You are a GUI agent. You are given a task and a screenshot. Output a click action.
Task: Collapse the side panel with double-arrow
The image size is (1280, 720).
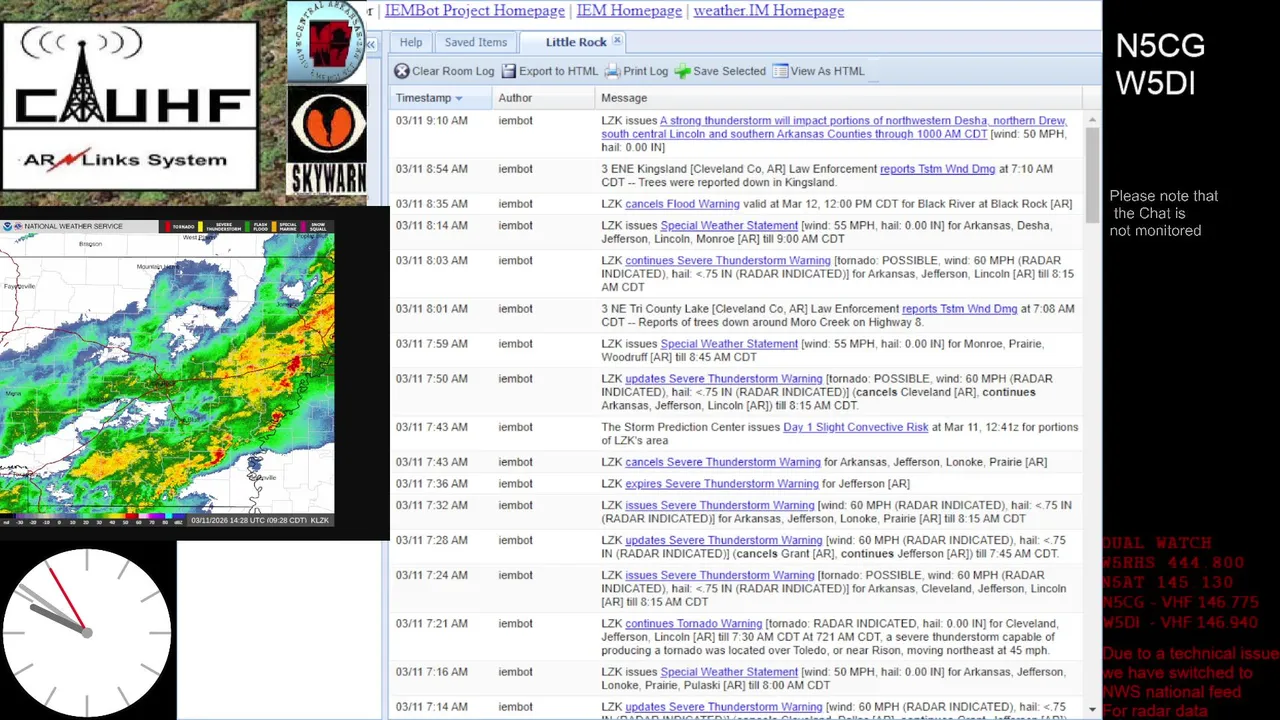pyautogui.click(x=370, y=45)
